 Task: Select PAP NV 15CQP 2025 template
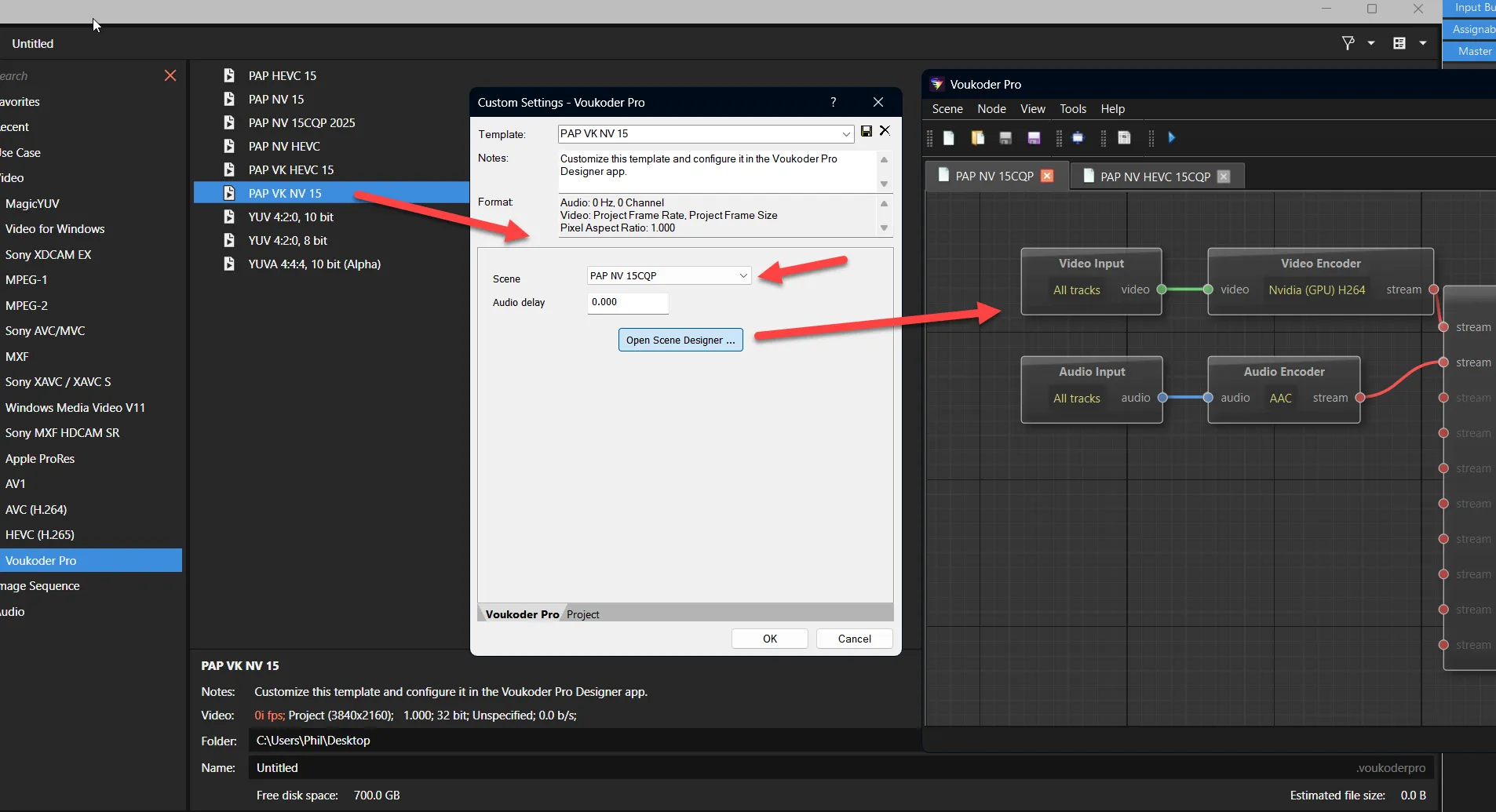coord(301,122)
